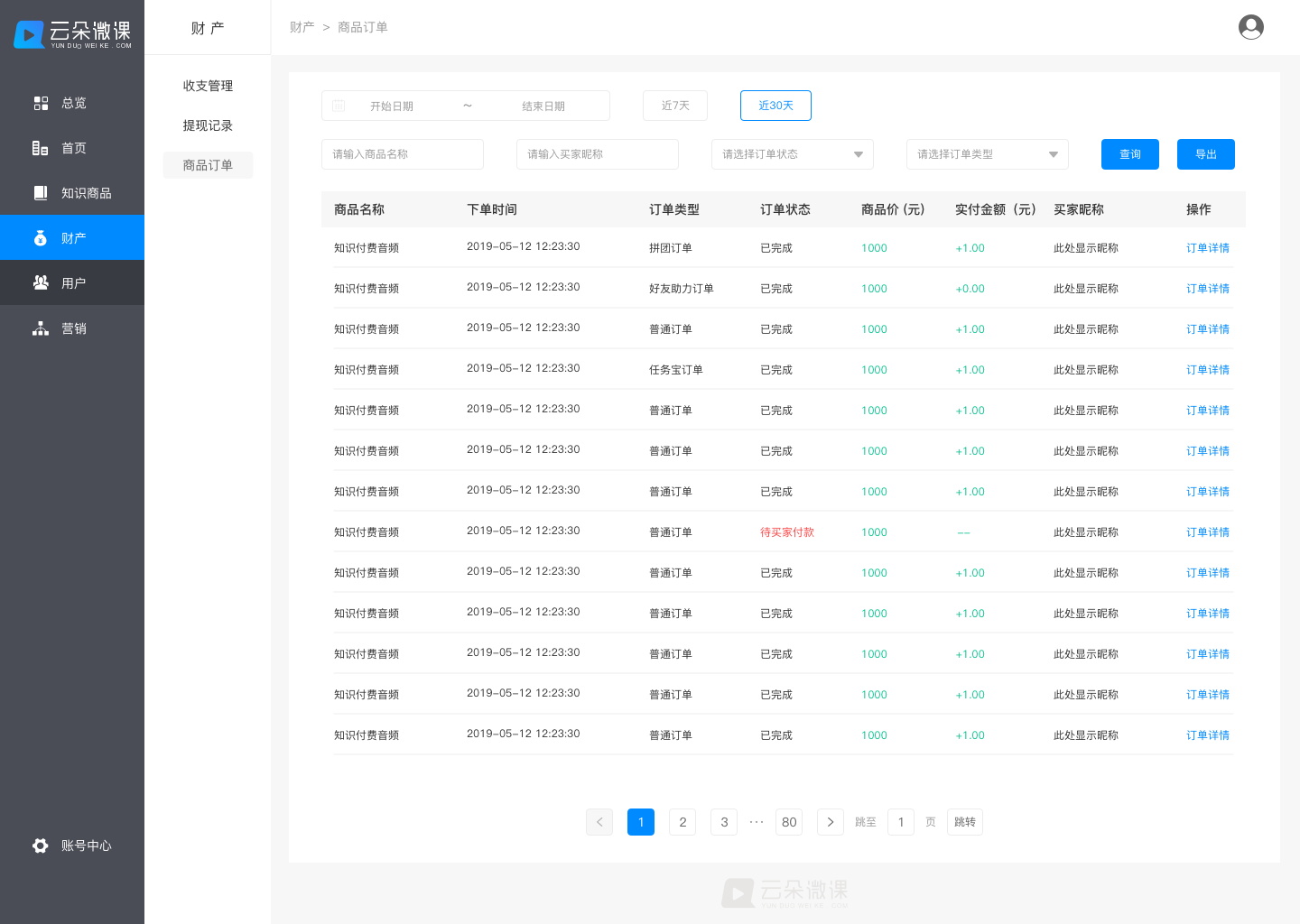Click the 任务宝订单 order type cell
This screenshot has height=924, width=1300.
(x=676, y=370)
